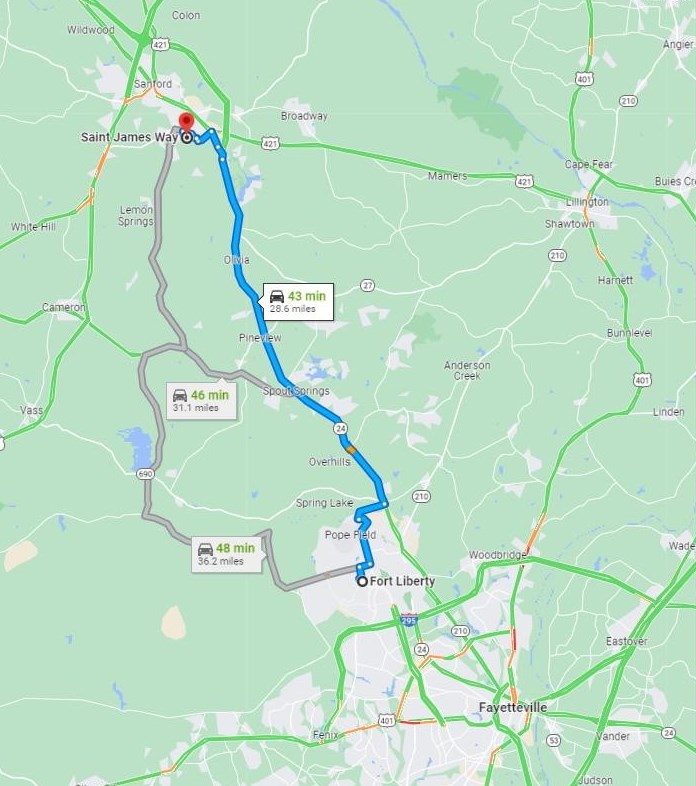Click the Fort Liberty origin circle
Image resolution: width=696 pixels, height=786 pixels.
click(362, 581)
